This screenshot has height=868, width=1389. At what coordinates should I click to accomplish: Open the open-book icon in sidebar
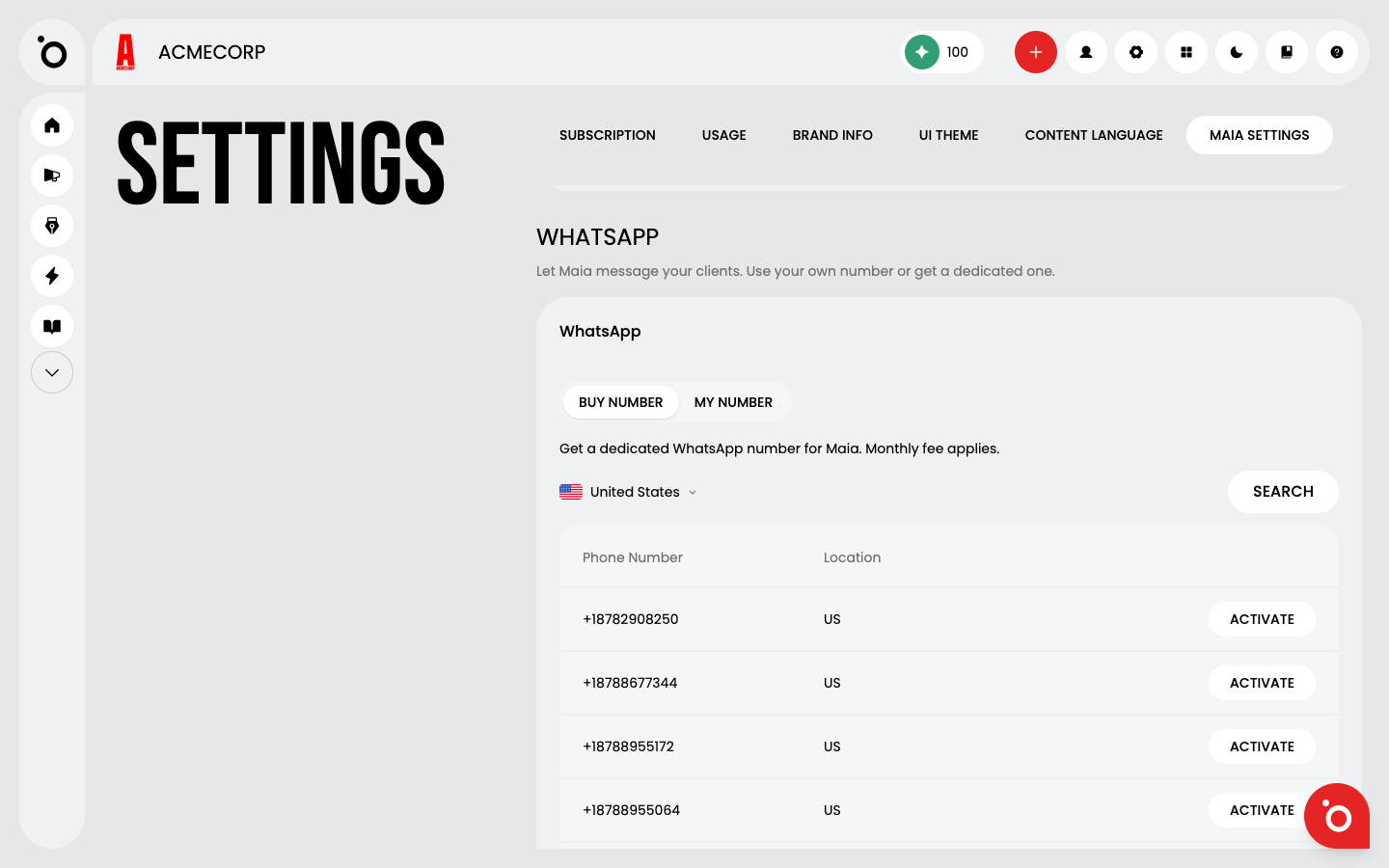pos(52,326)
